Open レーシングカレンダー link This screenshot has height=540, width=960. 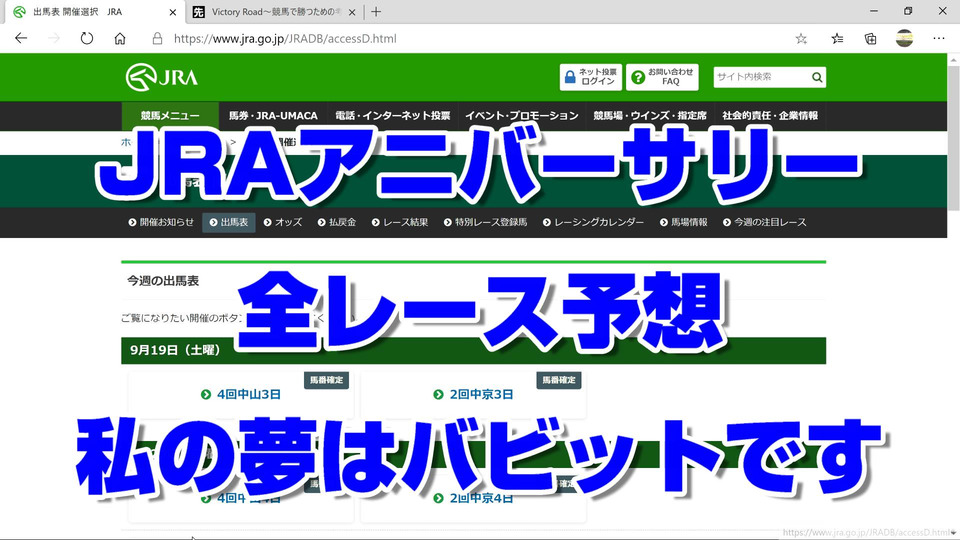pyautogui.click(x=593, y=222)
